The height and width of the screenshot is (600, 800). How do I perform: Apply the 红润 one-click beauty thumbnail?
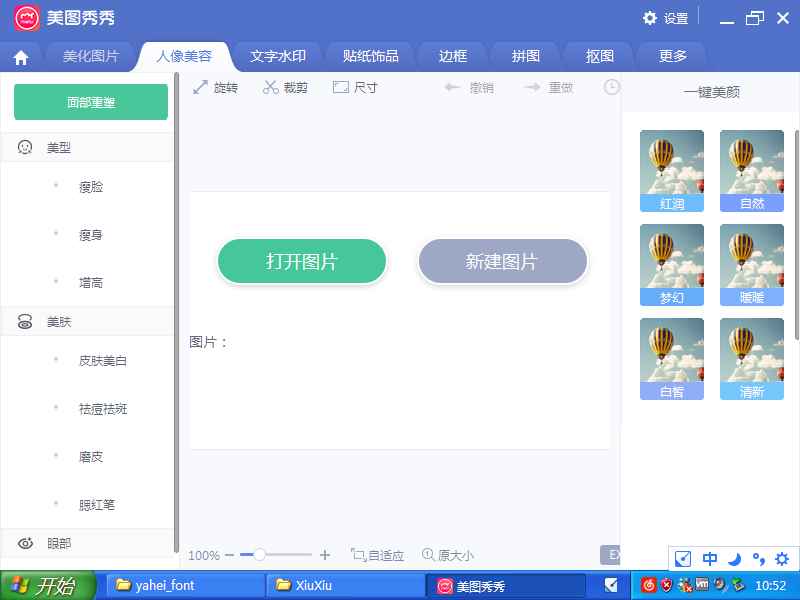[x=672, y=170]
